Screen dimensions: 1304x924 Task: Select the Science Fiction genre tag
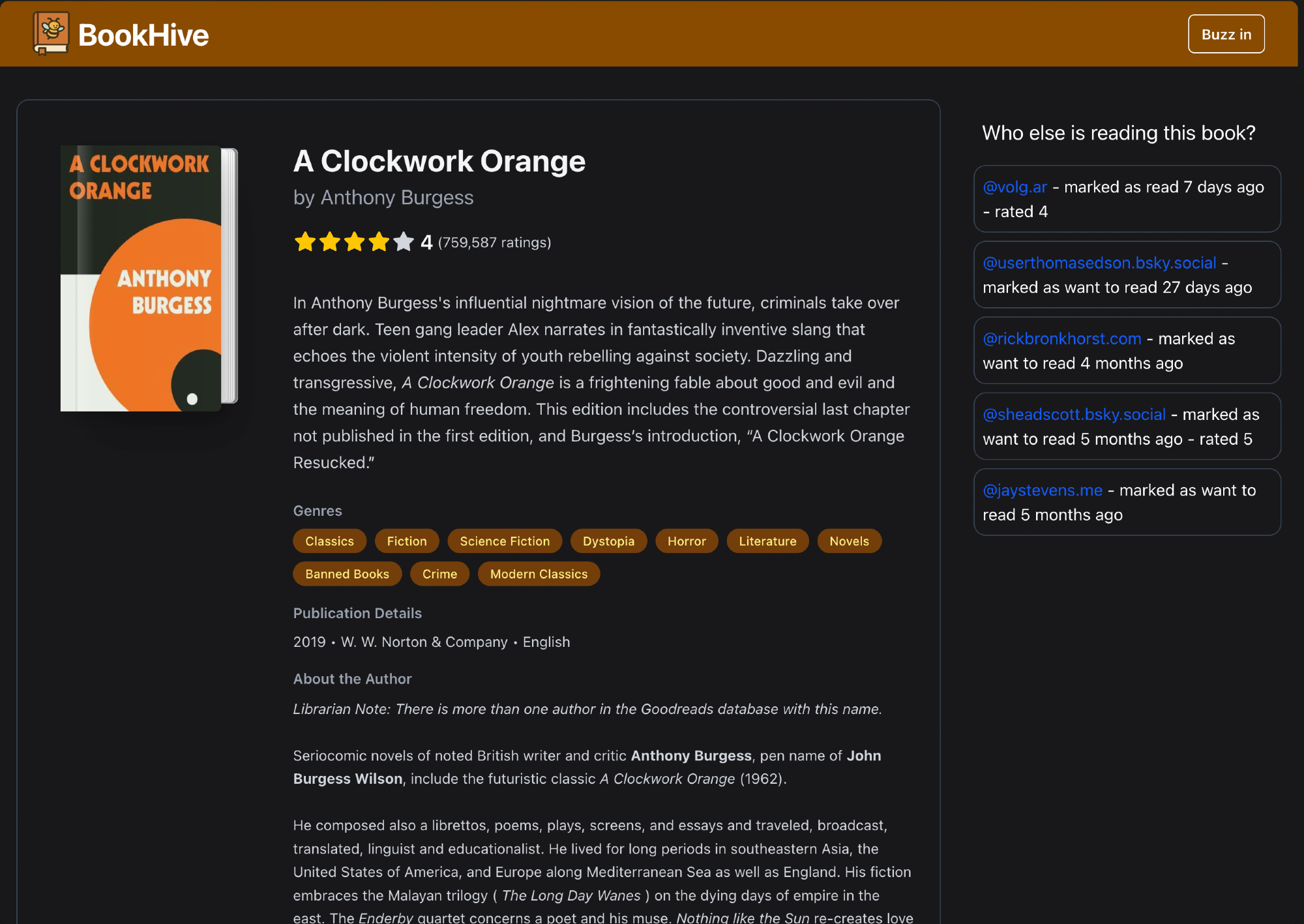pyautogui.click(x=505, y=541)
